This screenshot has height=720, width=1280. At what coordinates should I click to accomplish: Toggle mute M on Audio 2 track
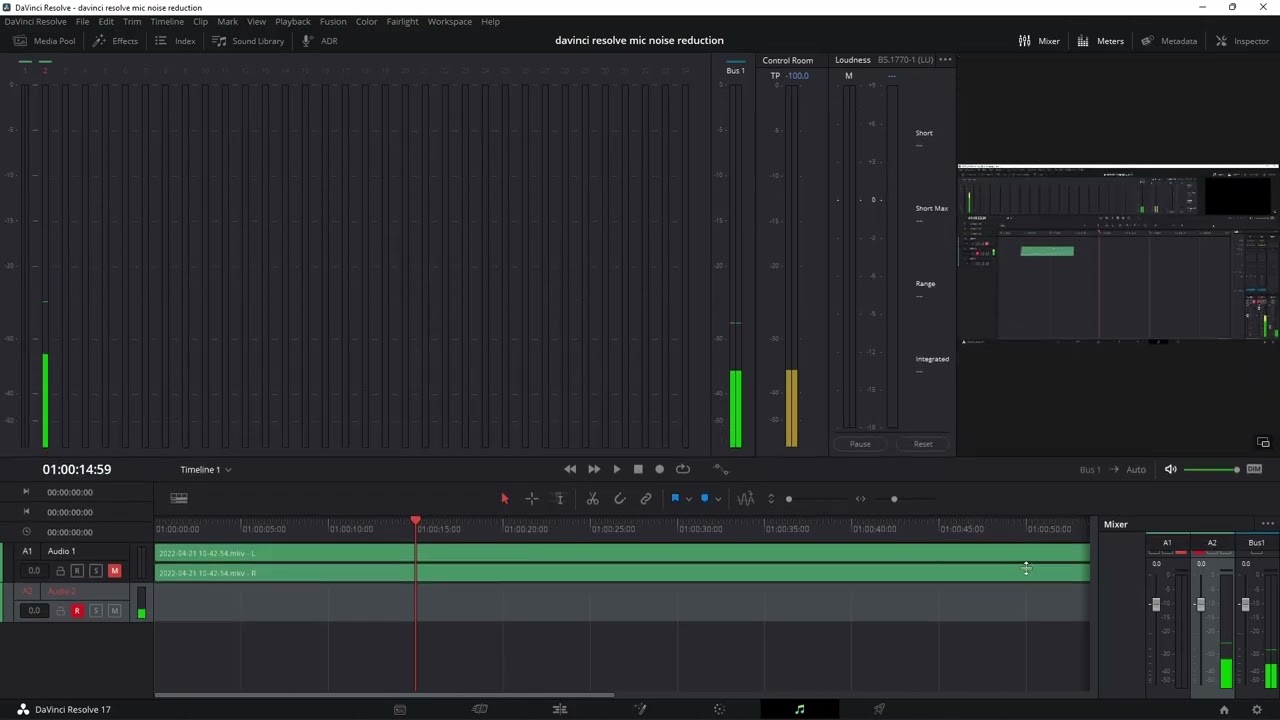click(114, 610)
